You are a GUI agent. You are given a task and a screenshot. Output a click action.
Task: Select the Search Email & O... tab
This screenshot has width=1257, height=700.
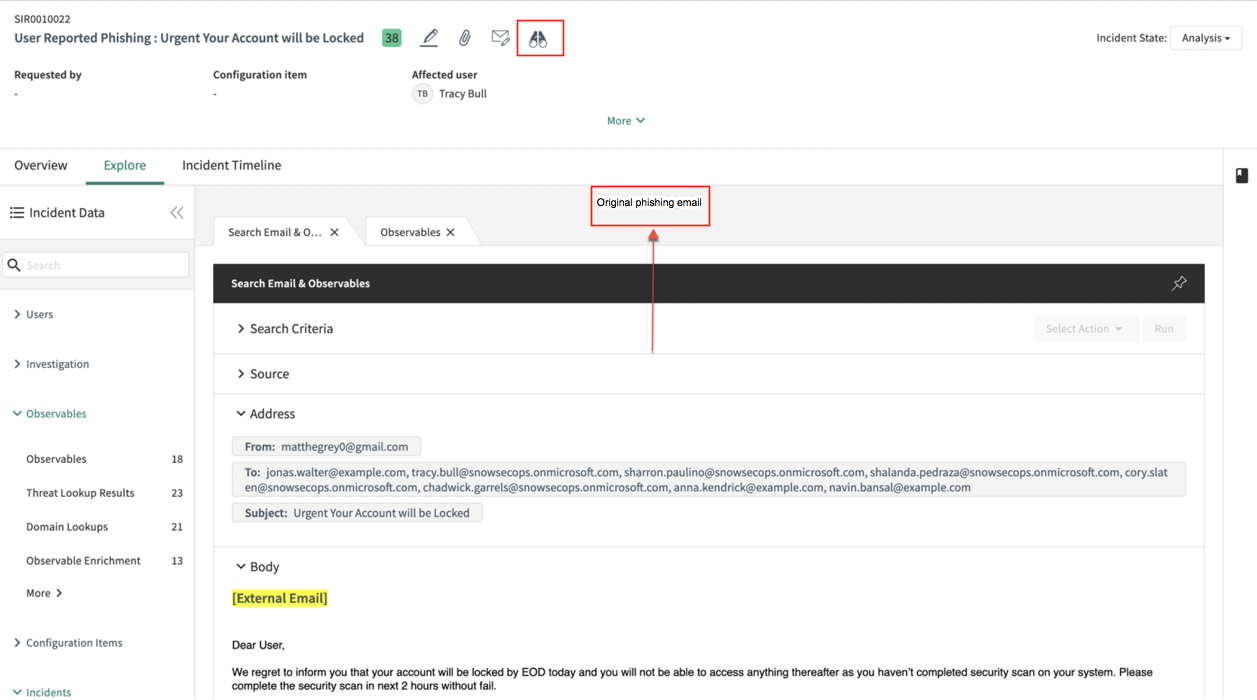click(275, 232)
